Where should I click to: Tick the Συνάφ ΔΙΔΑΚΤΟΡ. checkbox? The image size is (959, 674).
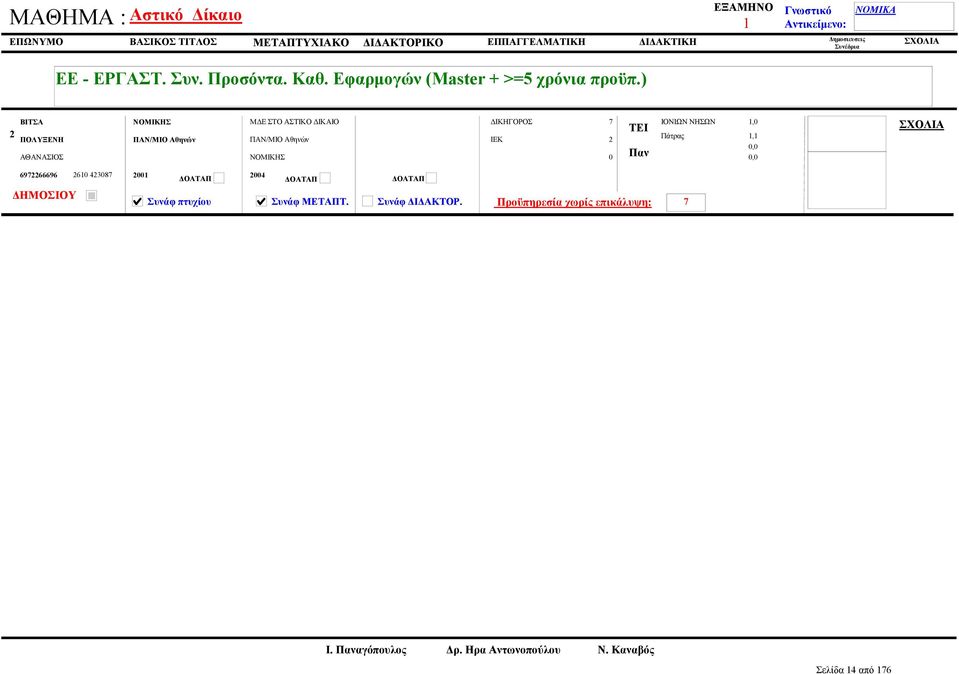pos(368,201)
